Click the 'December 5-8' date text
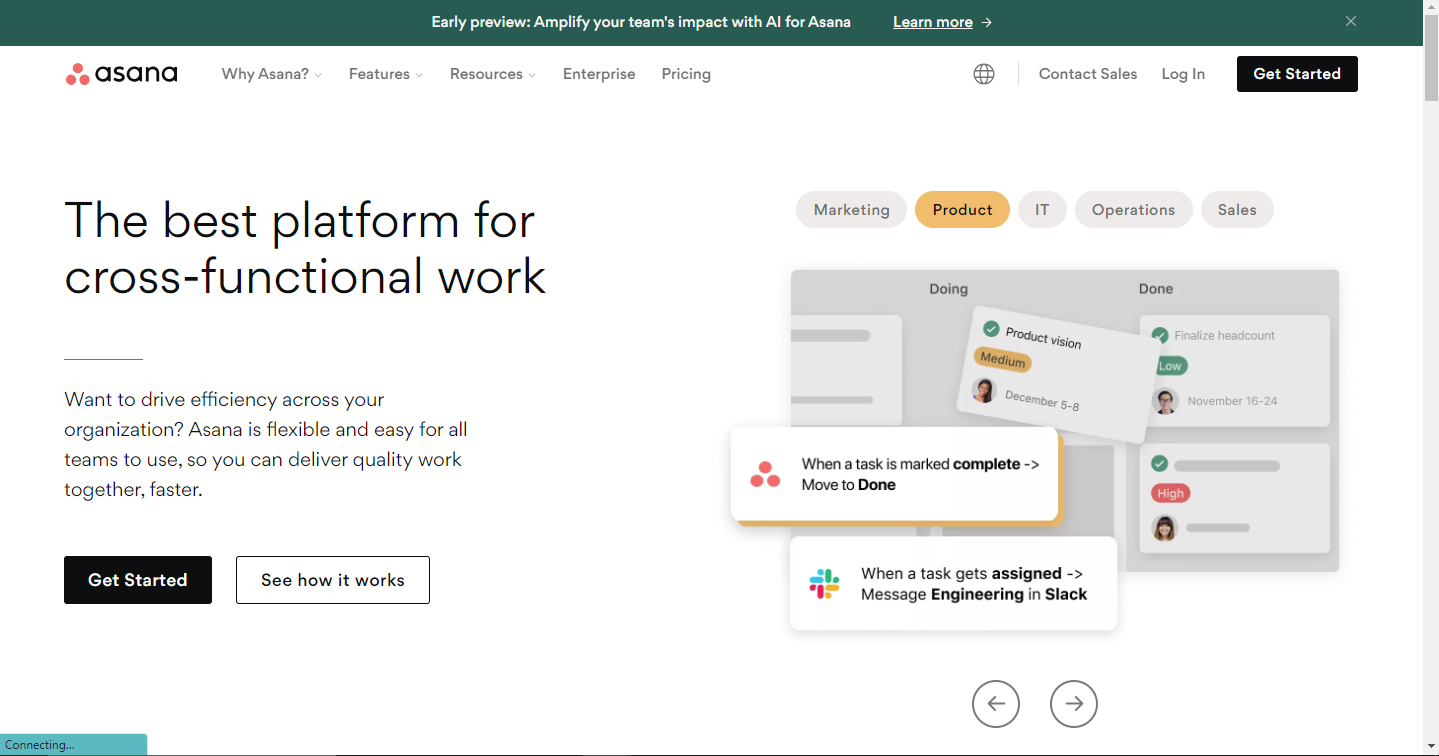 [x=1042, y=400]
